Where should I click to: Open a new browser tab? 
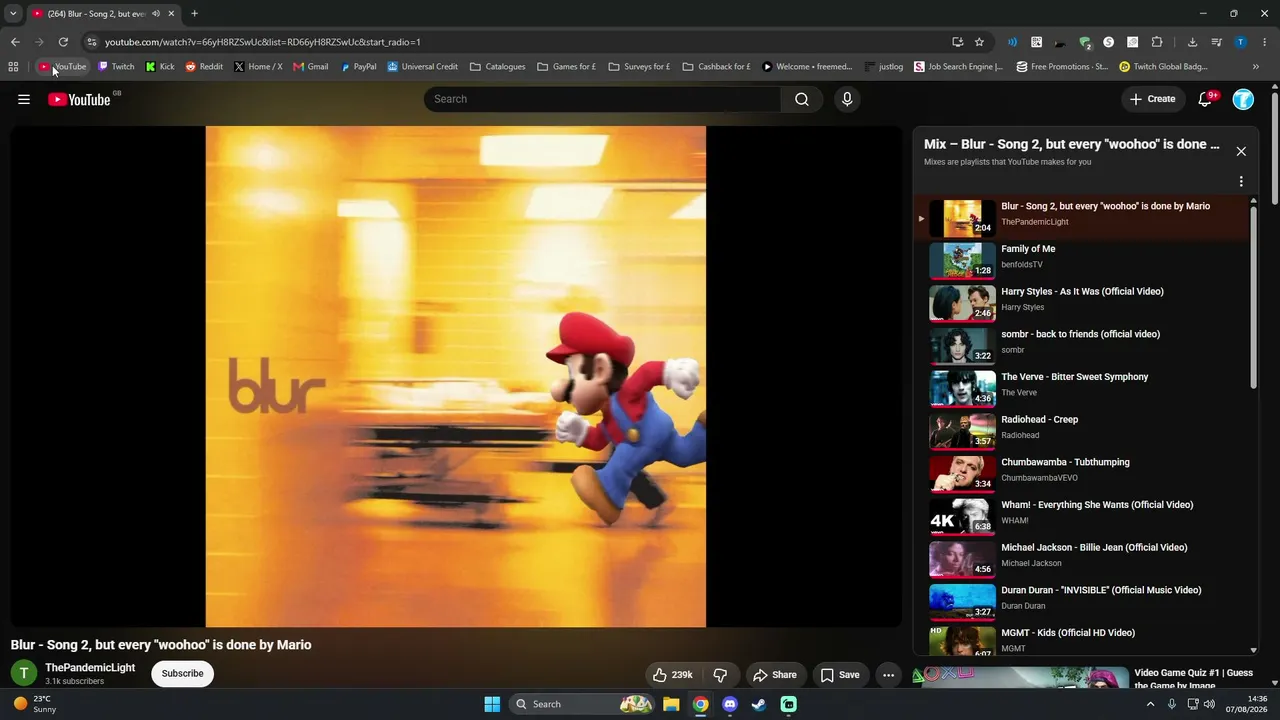point(194,14)
